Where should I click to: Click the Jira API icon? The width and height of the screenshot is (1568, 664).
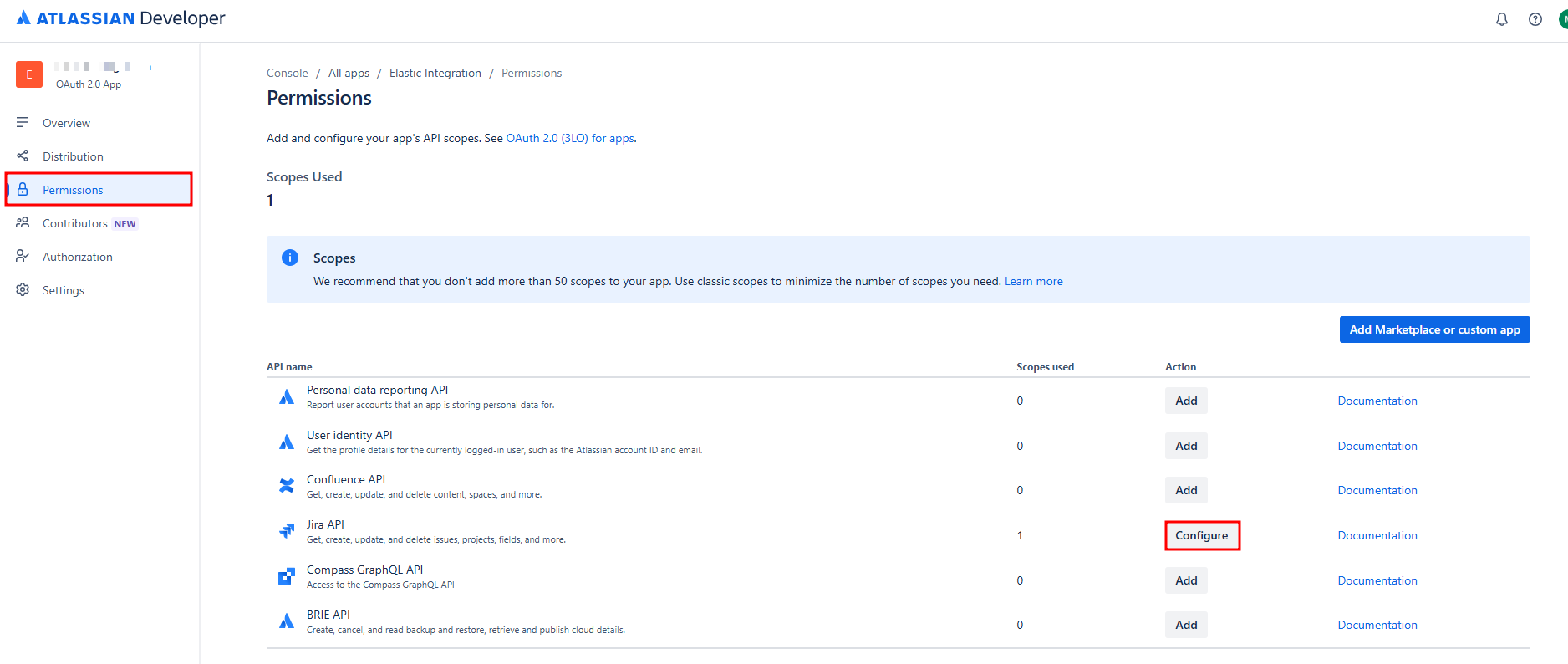pos(287,531)
